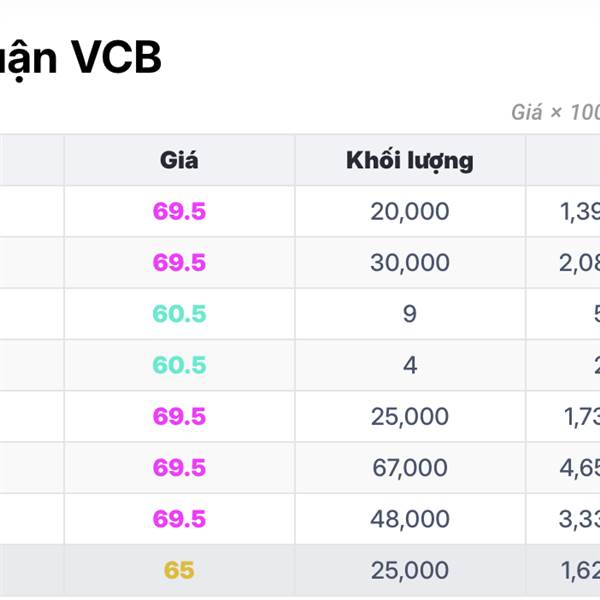Select the 69.5 price beside volume 20,000
600x600 pixels.
(x=179, y=211)
